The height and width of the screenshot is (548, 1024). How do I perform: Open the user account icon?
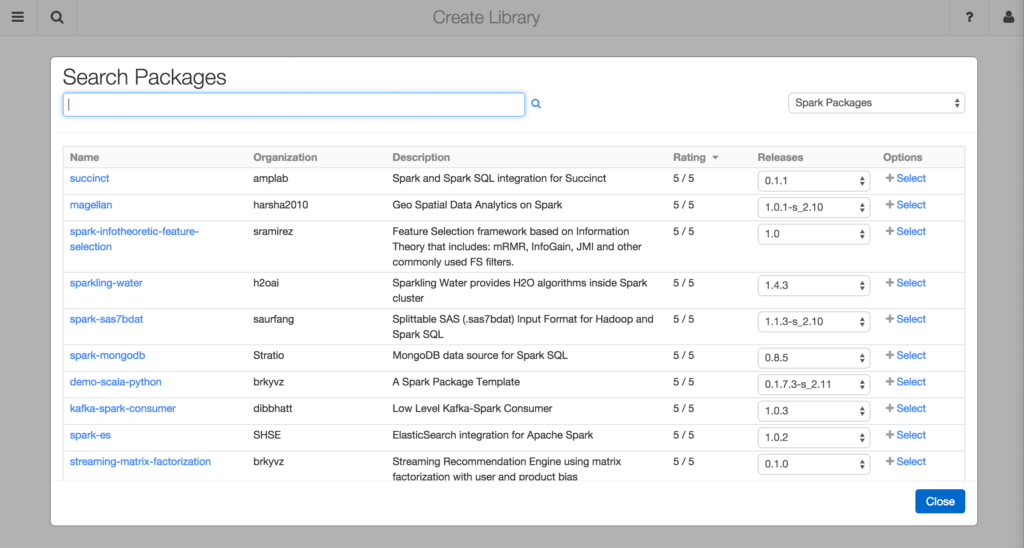[x=1007, y=17]
